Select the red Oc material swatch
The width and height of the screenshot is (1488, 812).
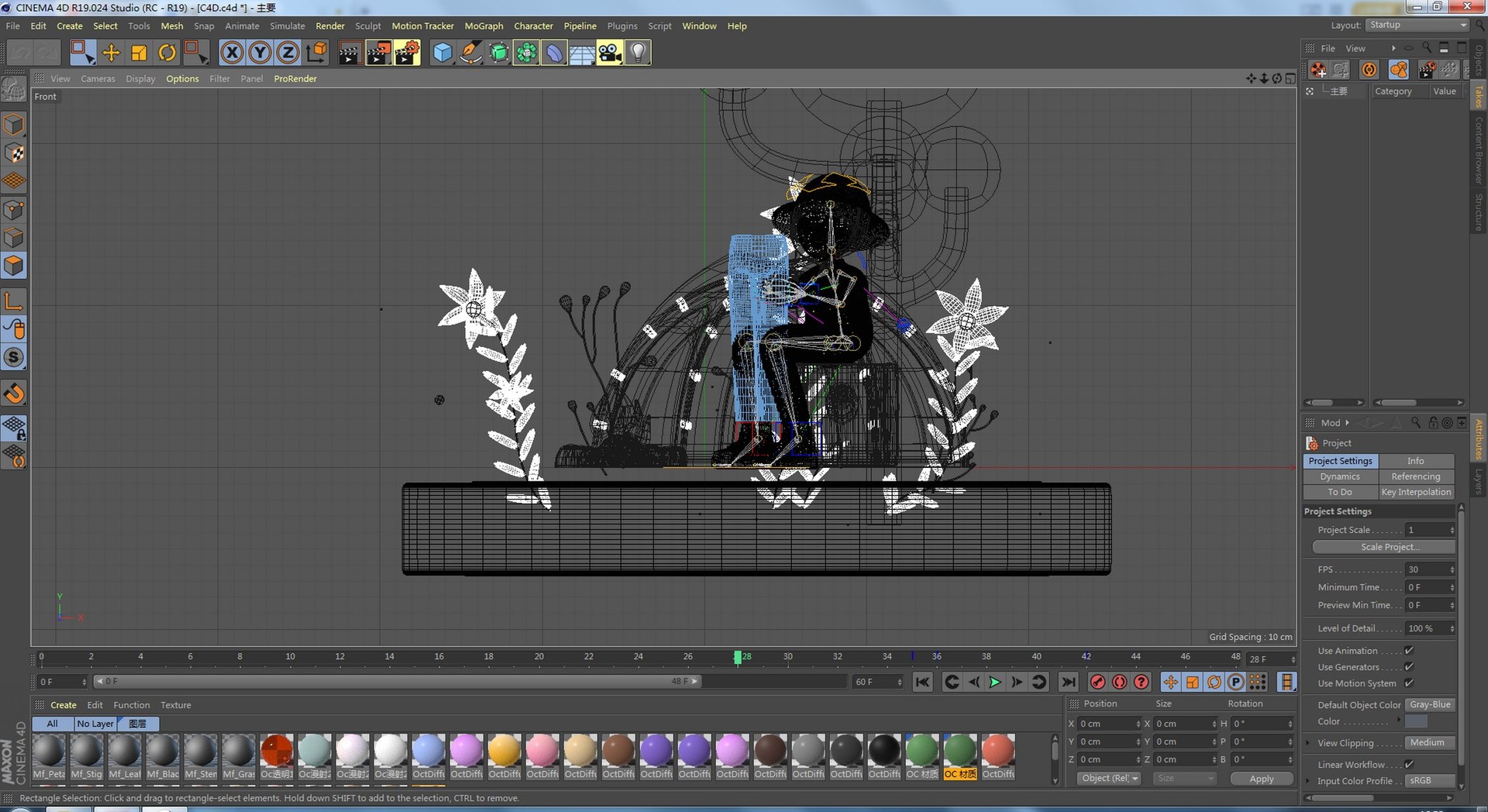[277, 757]
